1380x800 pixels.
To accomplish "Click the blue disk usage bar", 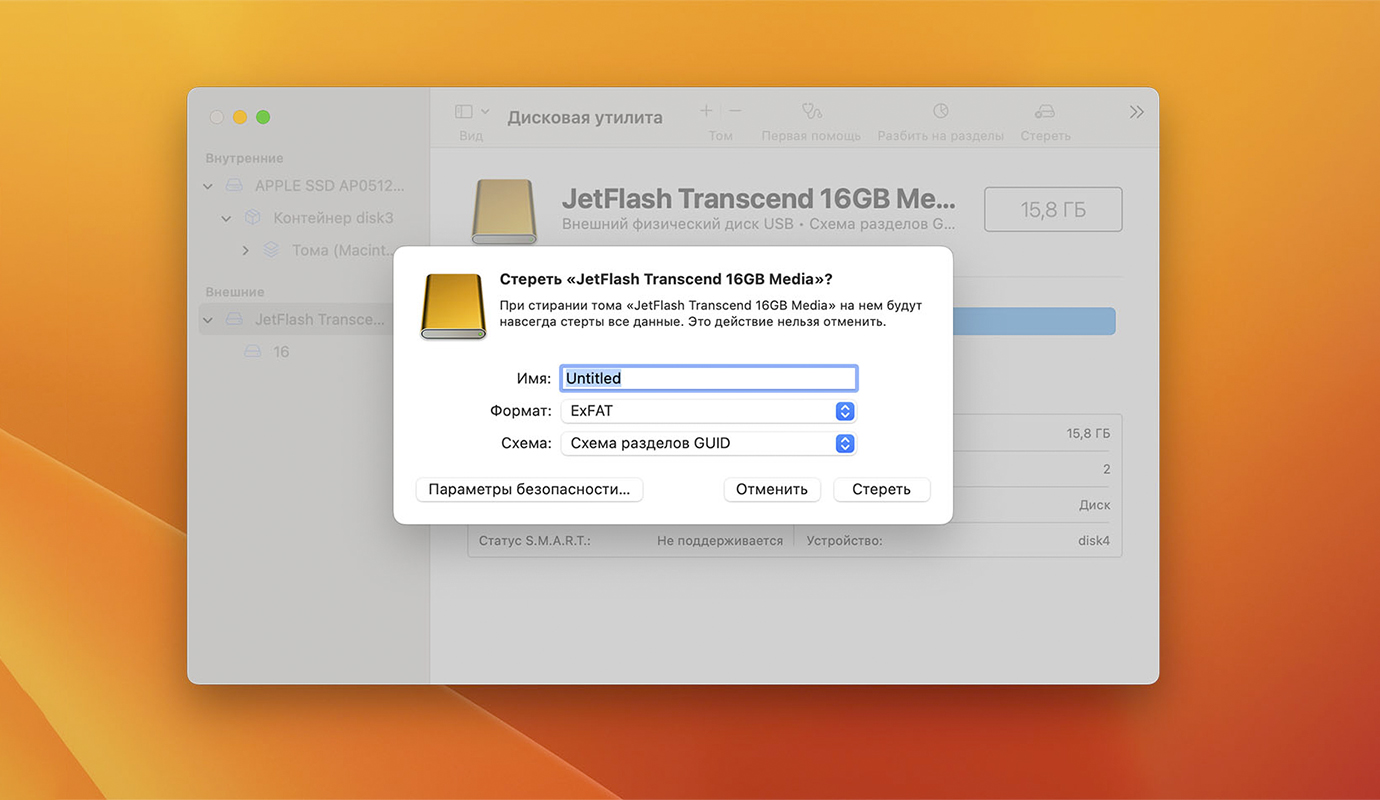I will pyautogui.click(x=1033, y=321).
